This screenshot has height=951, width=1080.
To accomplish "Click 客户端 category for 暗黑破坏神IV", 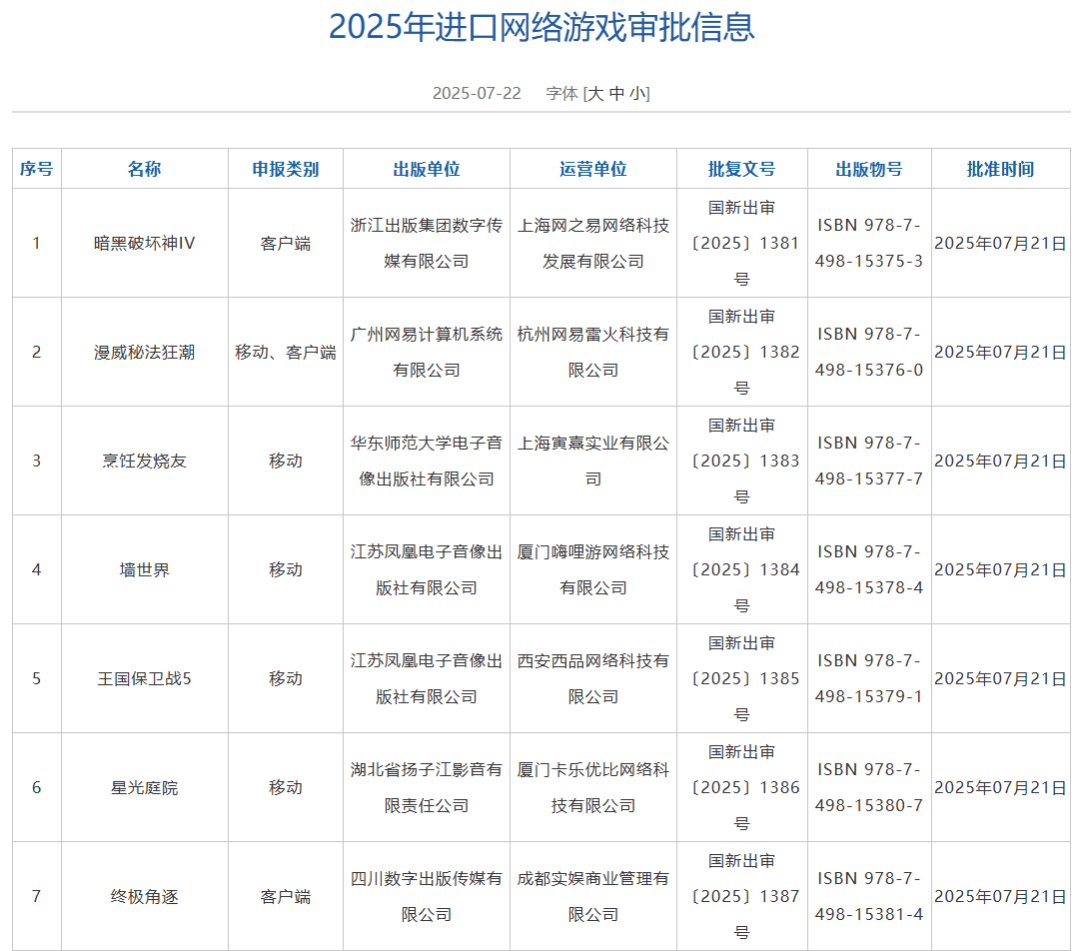I will (285, 243).
